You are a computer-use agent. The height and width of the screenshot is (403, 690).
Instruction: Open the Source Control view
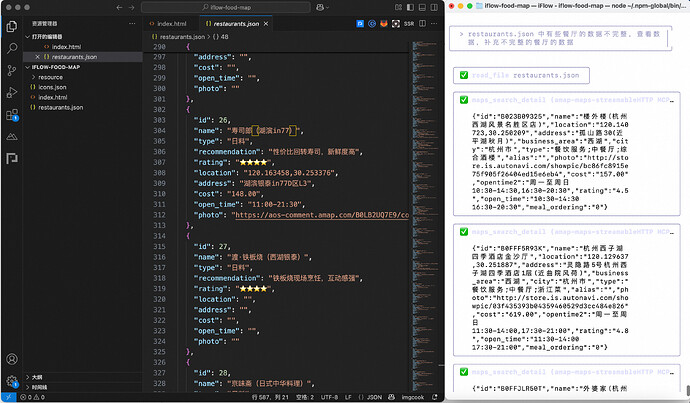(11, 70)
